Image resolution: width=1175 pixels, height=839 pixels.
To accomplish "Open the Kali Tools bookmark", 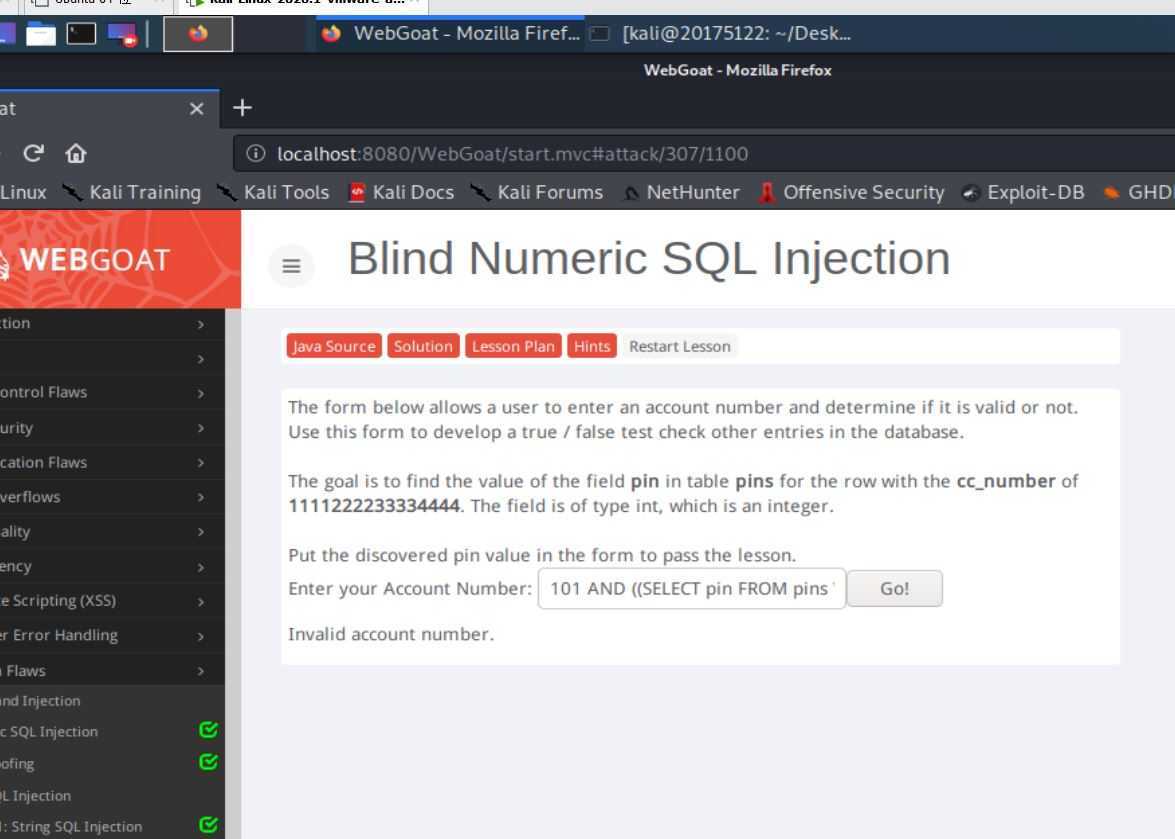I will 273,193.
